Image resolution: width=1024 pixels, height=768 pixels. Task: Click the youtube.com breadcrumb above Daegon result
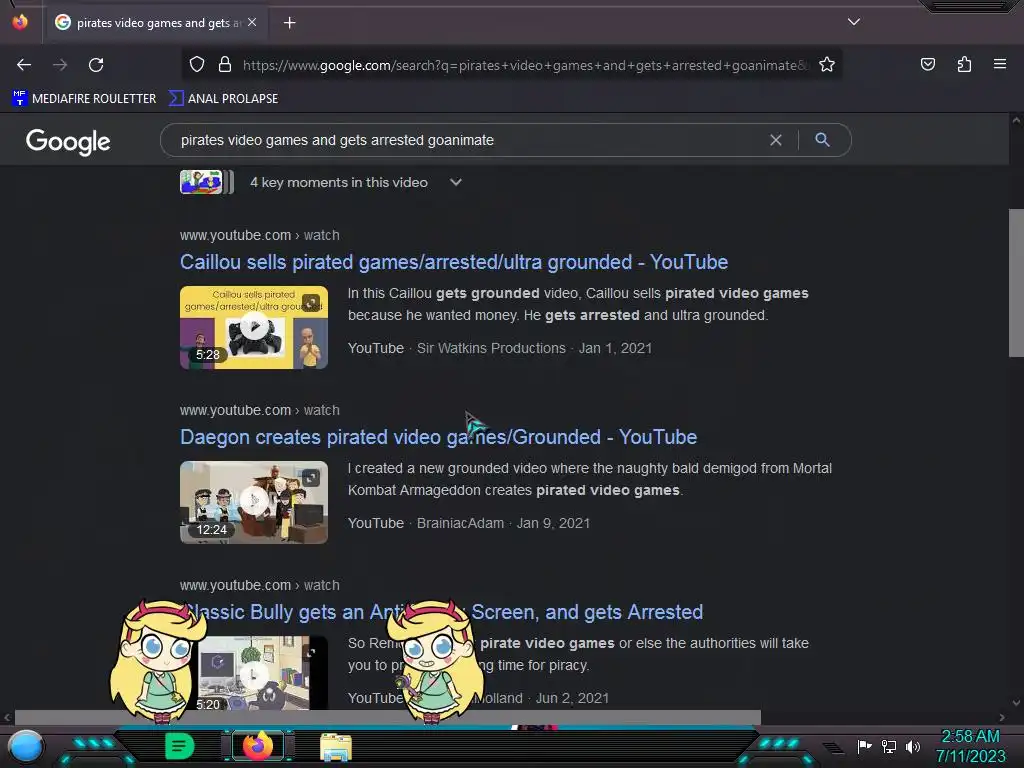tap(260, 410)
